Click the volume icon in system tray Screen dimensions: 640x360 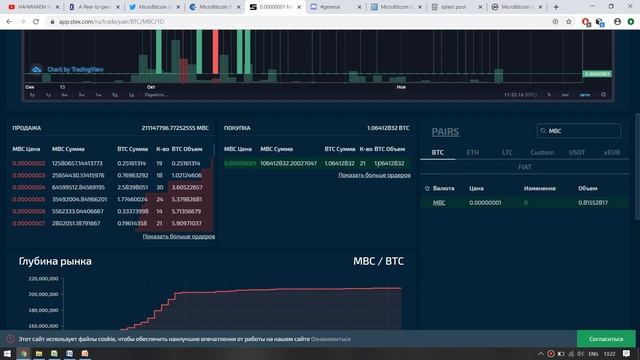coord(580,353)
